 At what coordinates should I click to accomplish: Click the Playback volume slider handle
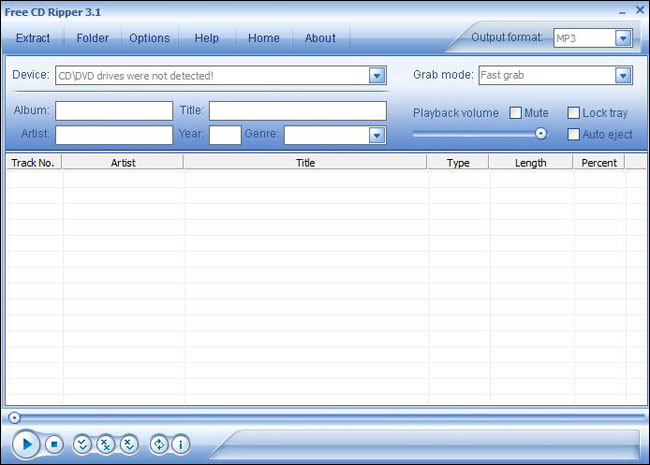click(541, 133)
